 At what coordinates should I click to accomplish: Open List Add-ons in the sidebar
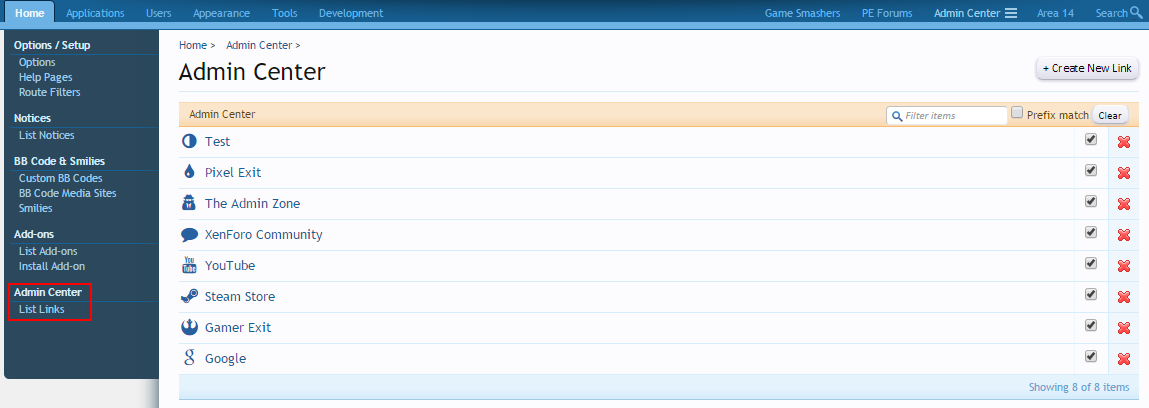[x=48, y=251]
